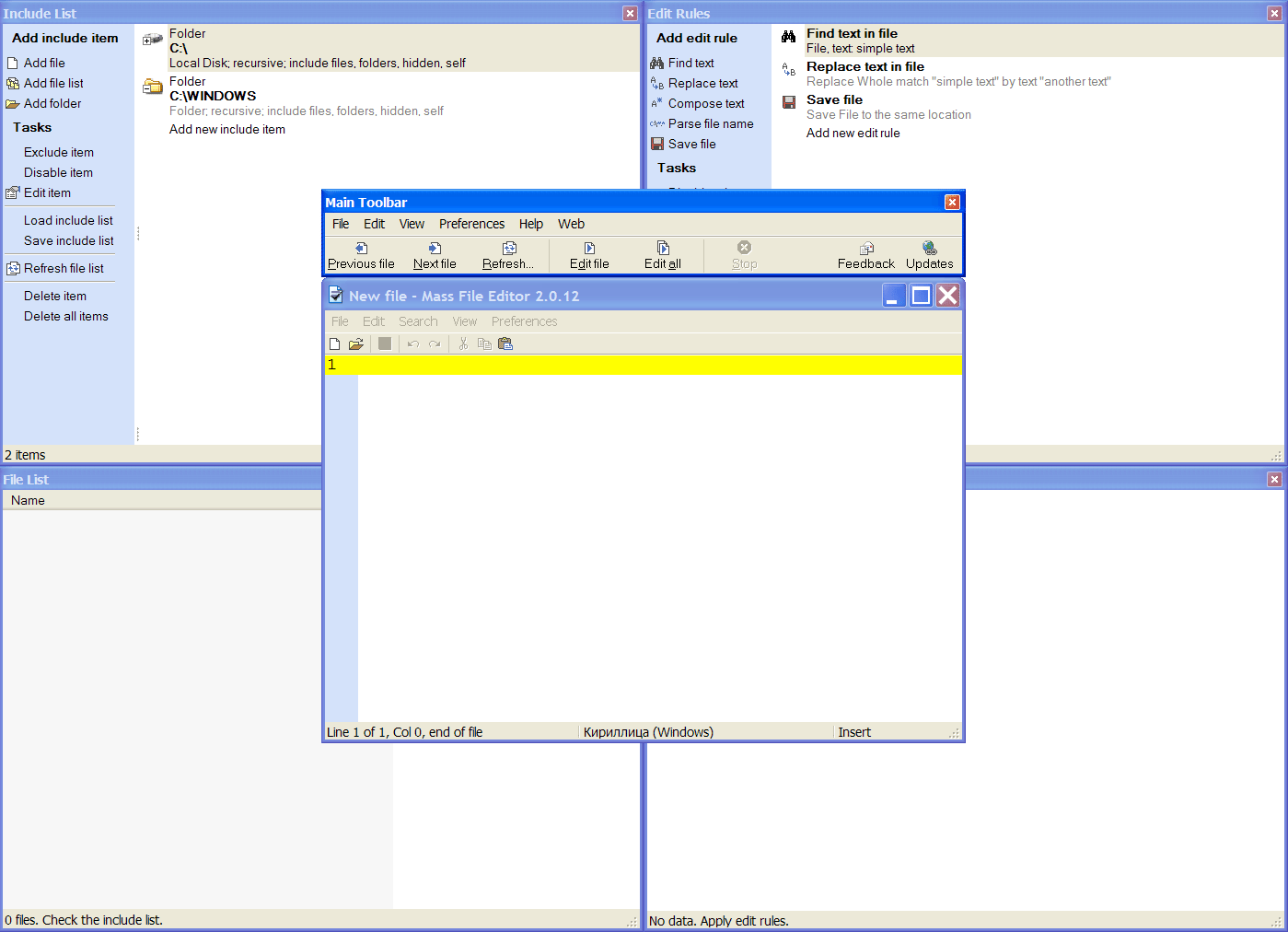Click the Mass File Editor title bar icon
The width and height of the screenshot is (1288, 932).
pyautogui.click(x=336, y=296)
